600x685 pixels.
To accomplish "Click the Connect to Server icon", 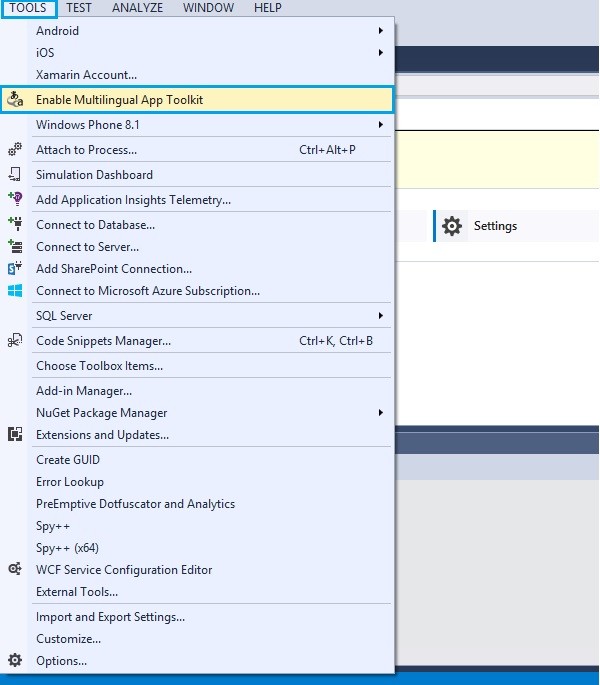I will click(15, 246).
